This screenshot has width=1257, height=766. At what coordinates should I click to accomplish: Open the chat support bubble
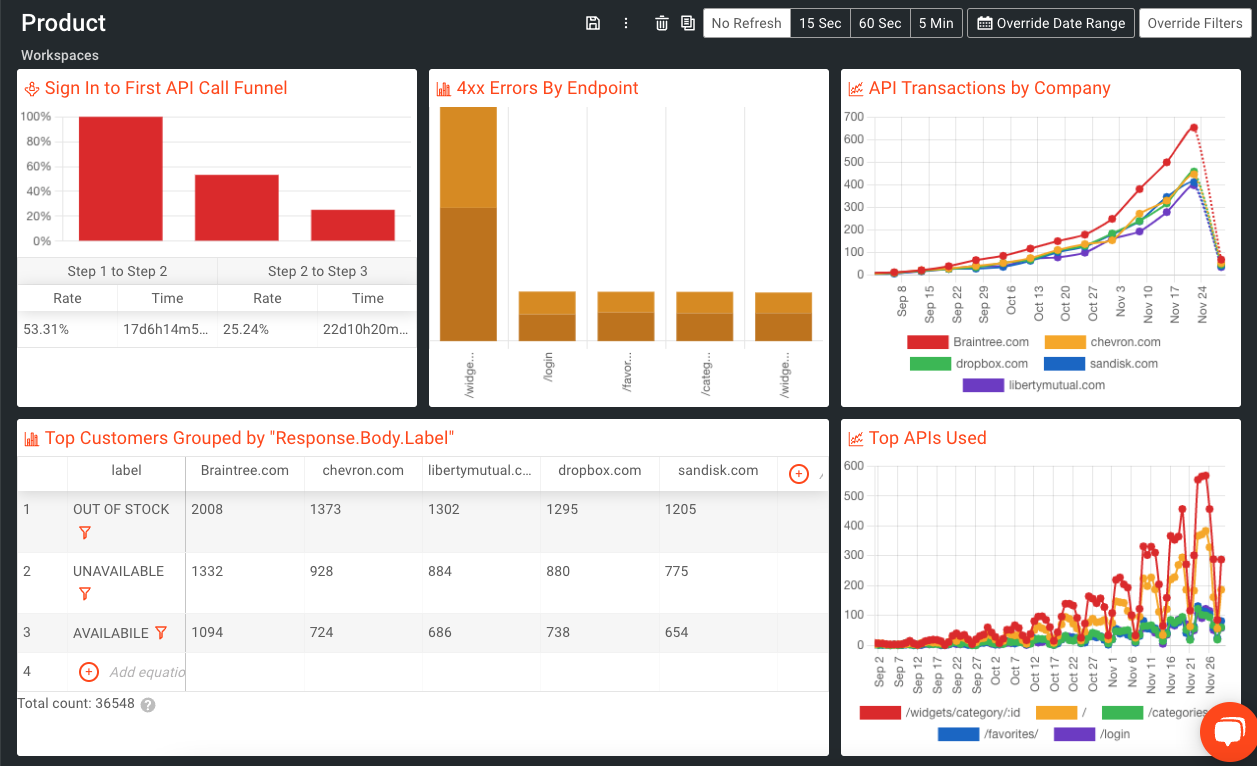tap(1228, 731)
